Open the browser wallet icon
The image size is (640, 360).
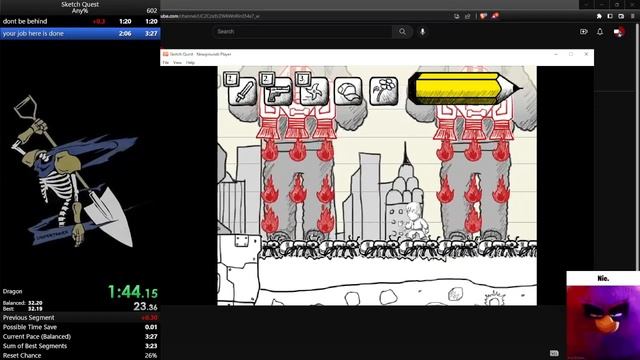[x=621, y=16]
